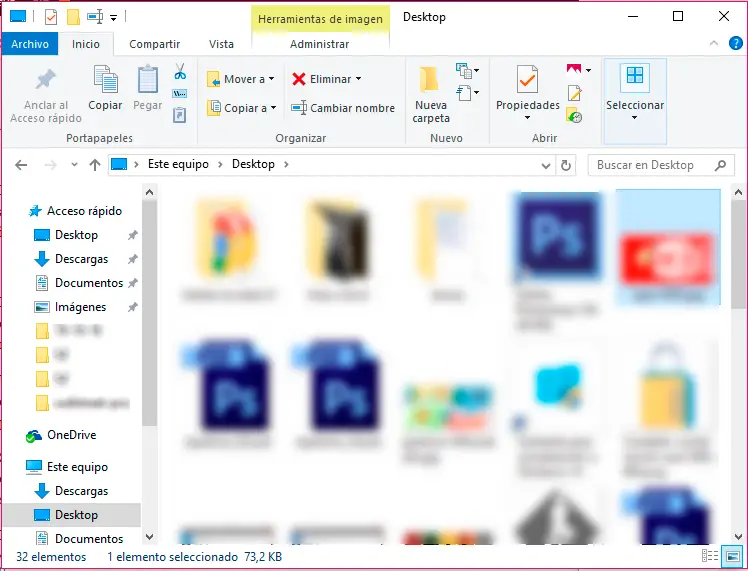Click the Pegar clipboard icon
The image size is (748, 571).
(147, 79)
